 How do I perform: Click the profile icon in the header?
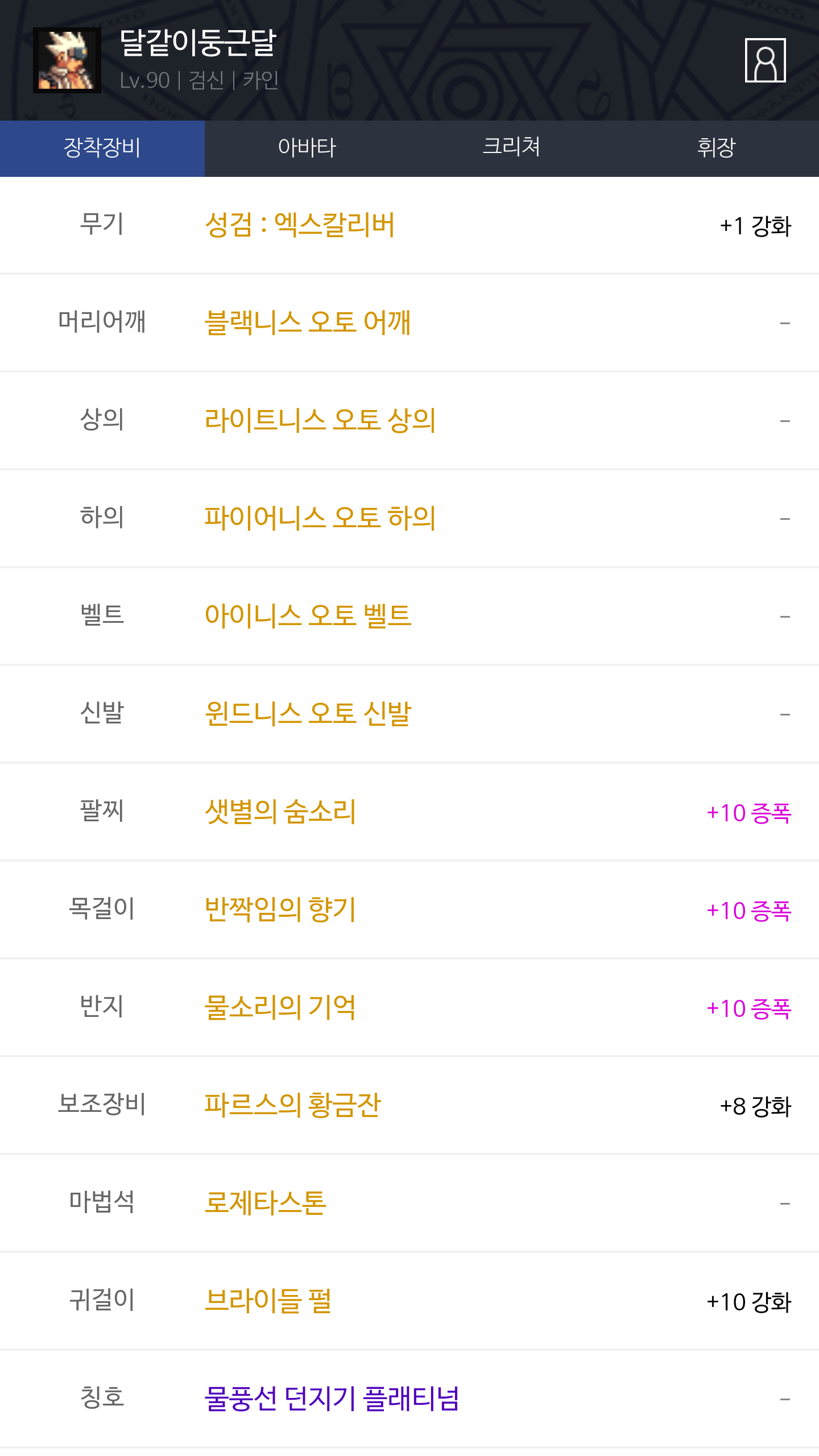[x=765, y=60]
